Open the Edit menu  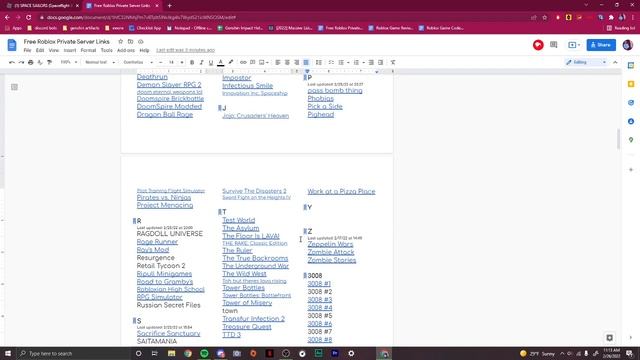[40, 50]
